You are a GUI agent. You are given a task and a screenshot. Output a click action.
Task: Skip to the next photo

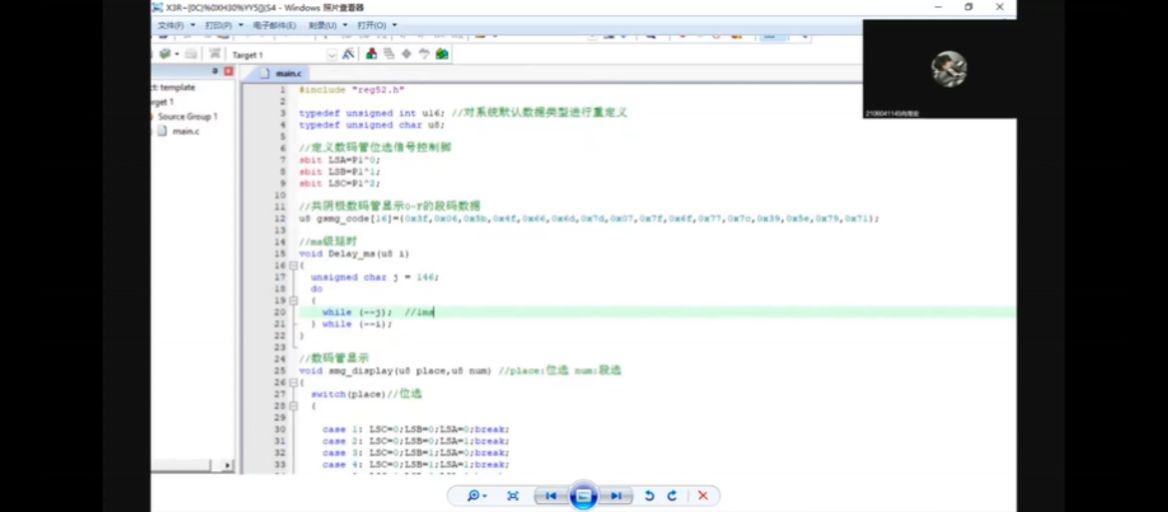(x=618, y=496)
